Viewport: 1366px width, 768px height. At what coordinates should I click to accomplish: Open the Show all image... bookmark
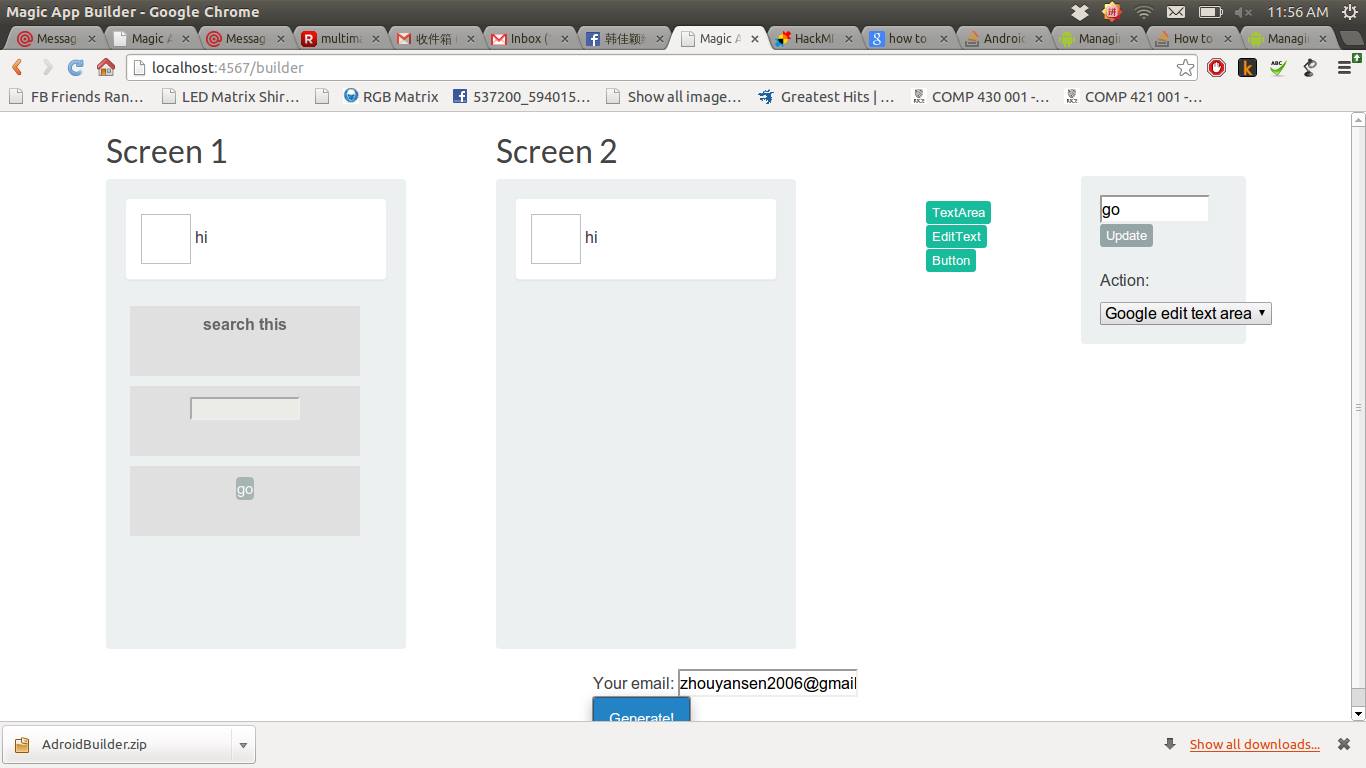(x=674, y=97)
